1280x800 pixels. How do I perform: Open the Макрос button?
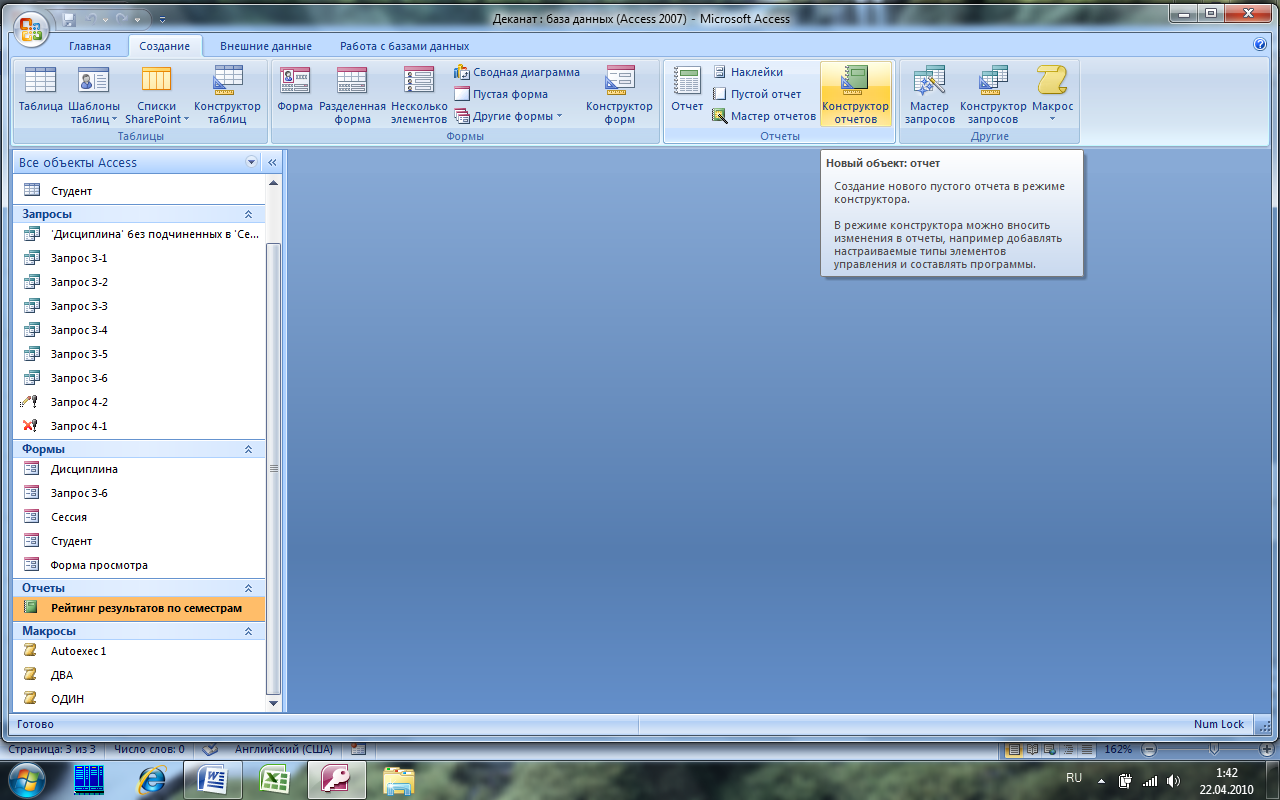(x=1052, y=95)
